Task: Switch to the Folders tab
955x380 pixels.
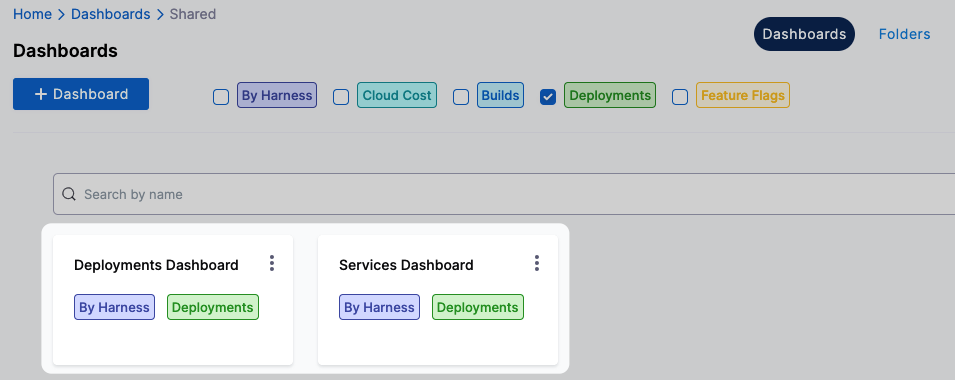Action: (x=904, y=34)
